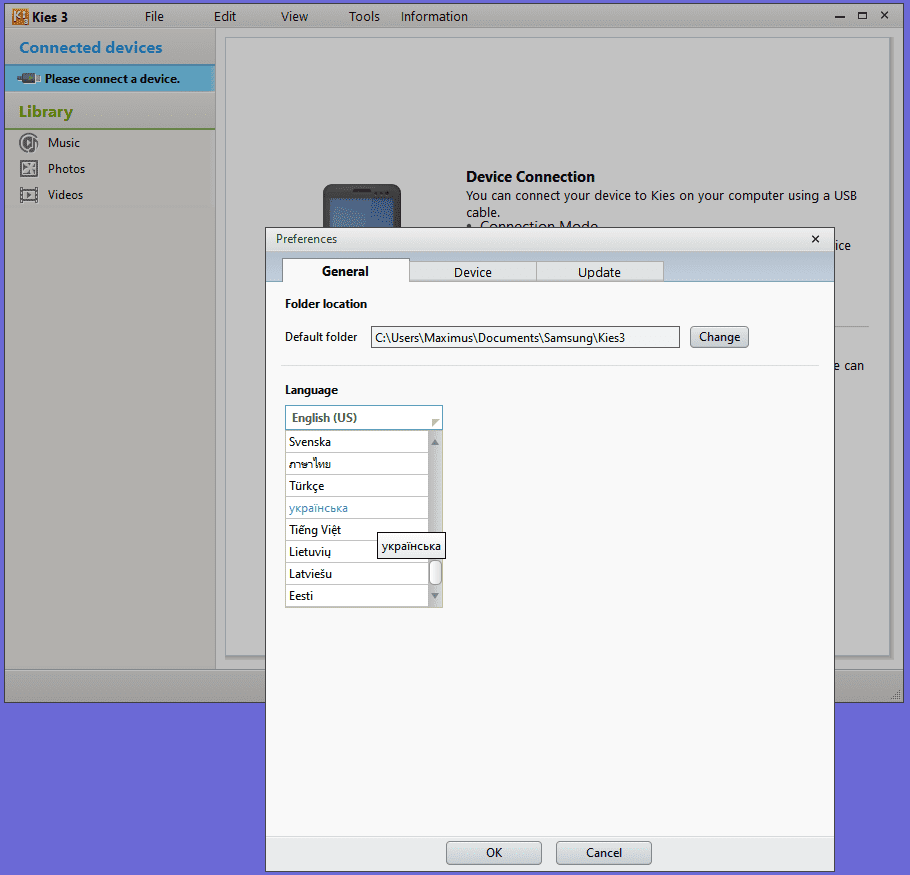
Task: Open the File menu
Action: [x=154, y=16]
